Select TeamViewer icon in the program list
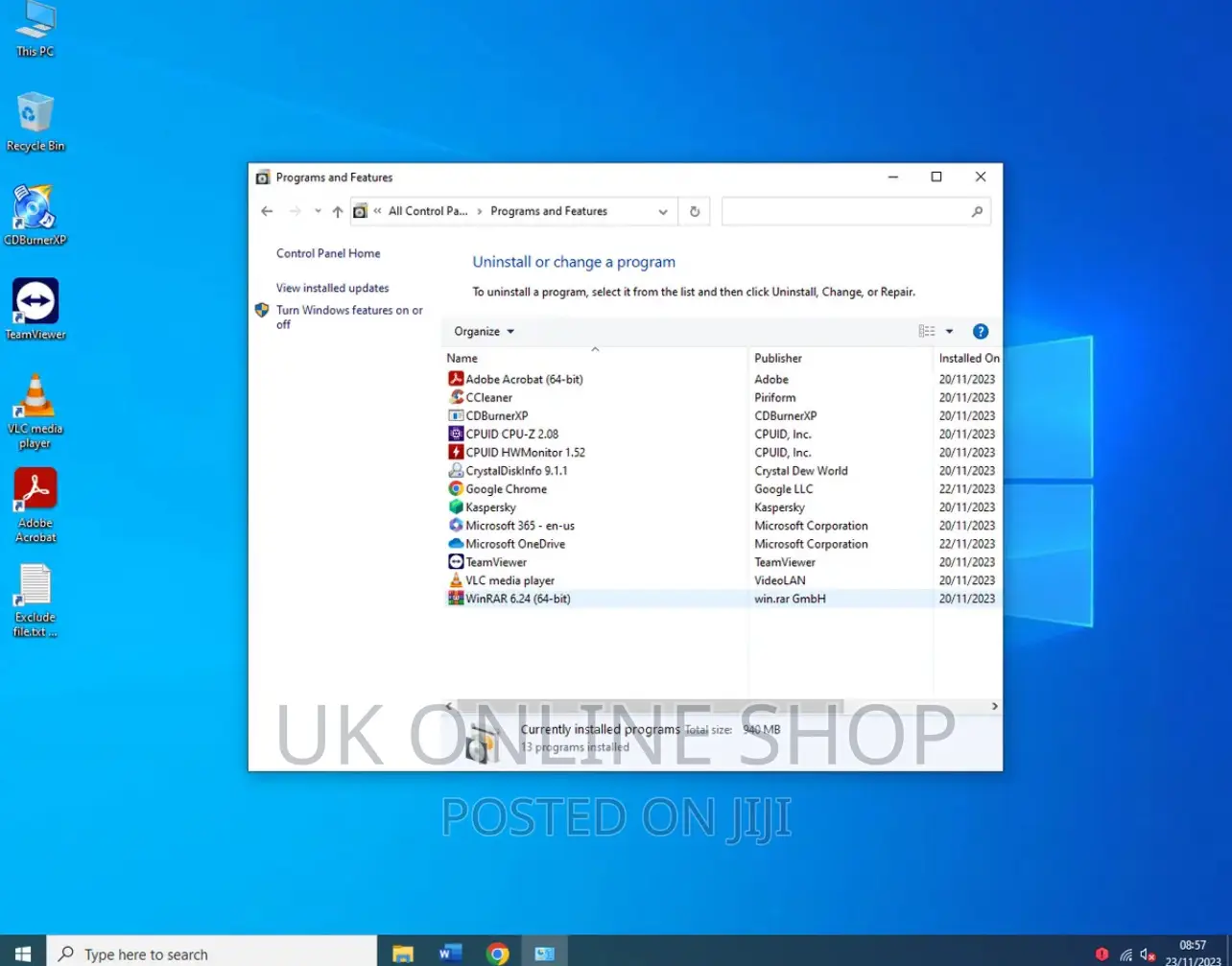The height and width of the screenshot is (966, 1232). (456, 561)
